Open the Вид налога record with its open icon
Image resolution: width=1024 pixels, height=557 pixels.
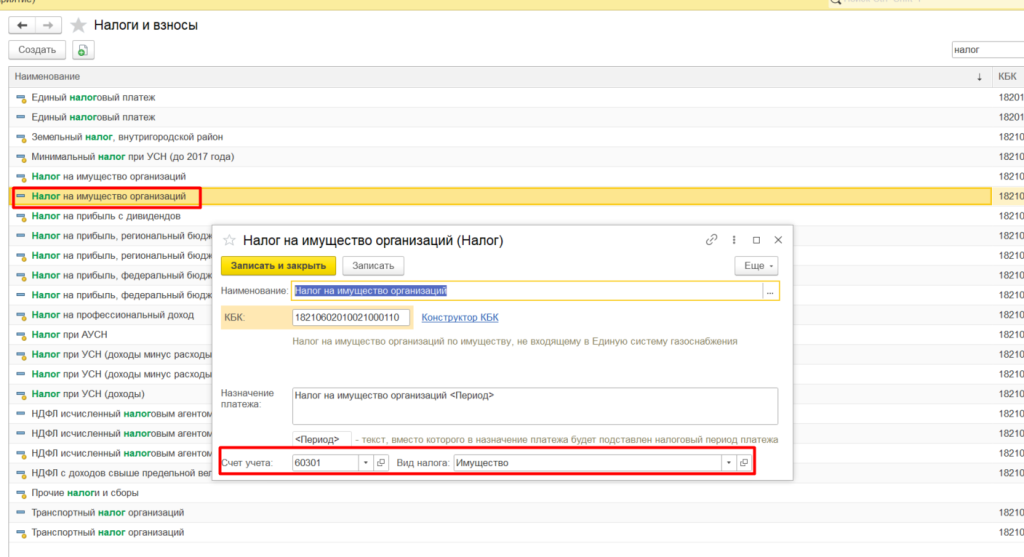pos(743,463)
